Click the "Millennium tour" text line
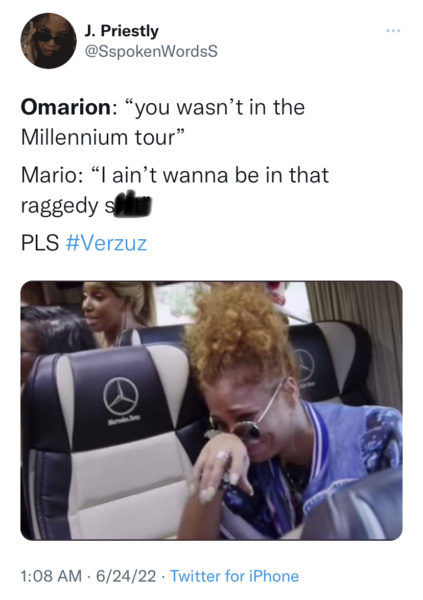 click(x=103, y=137)
